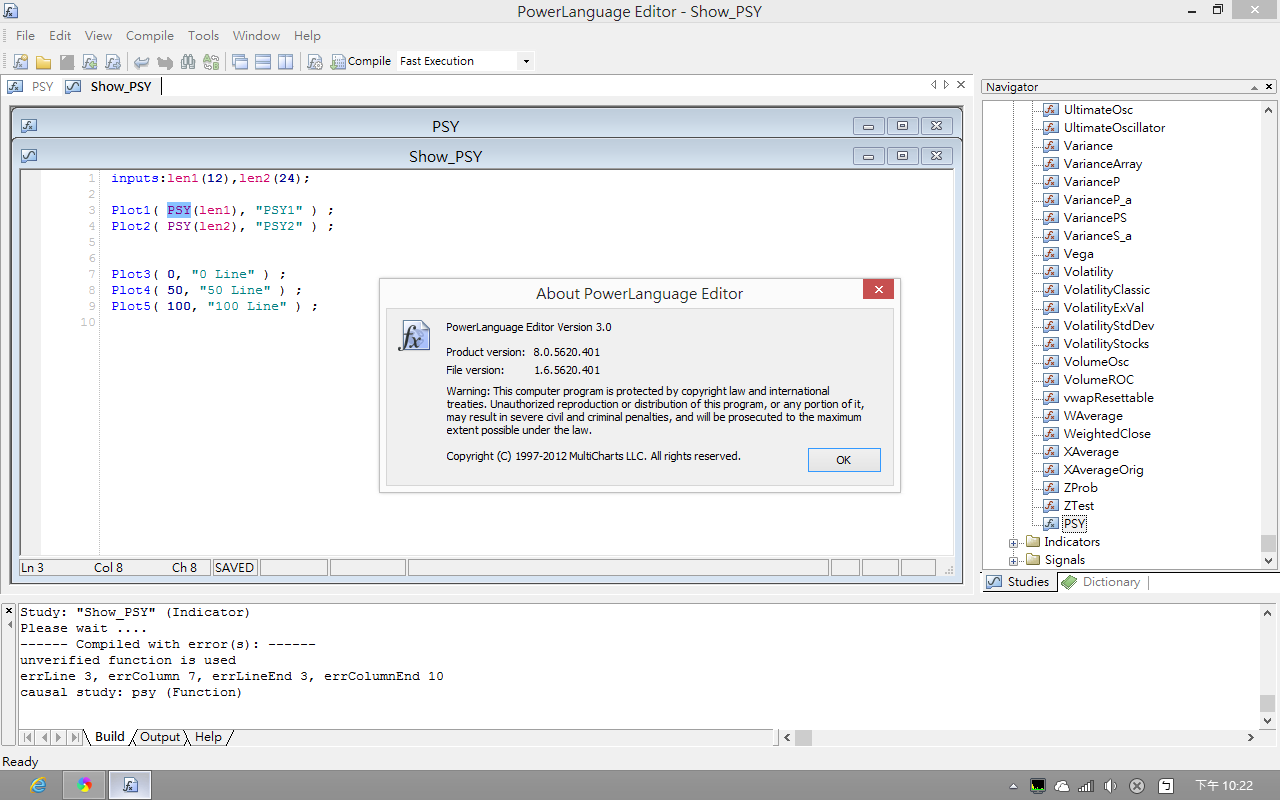Click the output horizontal scrollbar right arrow
This screenshot has height=800, width=1280.
1251,737
